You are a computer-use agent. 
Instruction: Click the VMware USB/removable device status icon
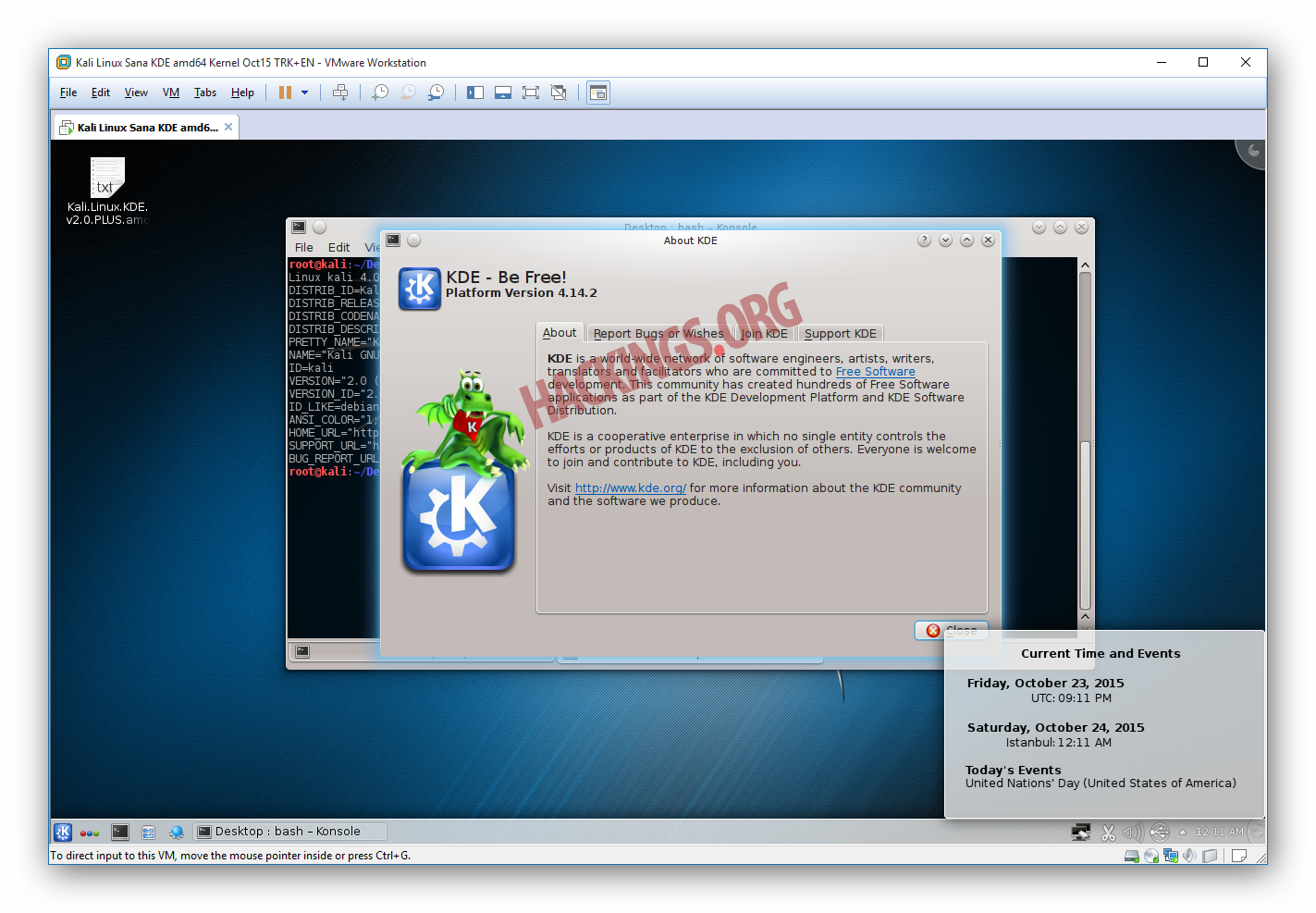click(1210, 856)
